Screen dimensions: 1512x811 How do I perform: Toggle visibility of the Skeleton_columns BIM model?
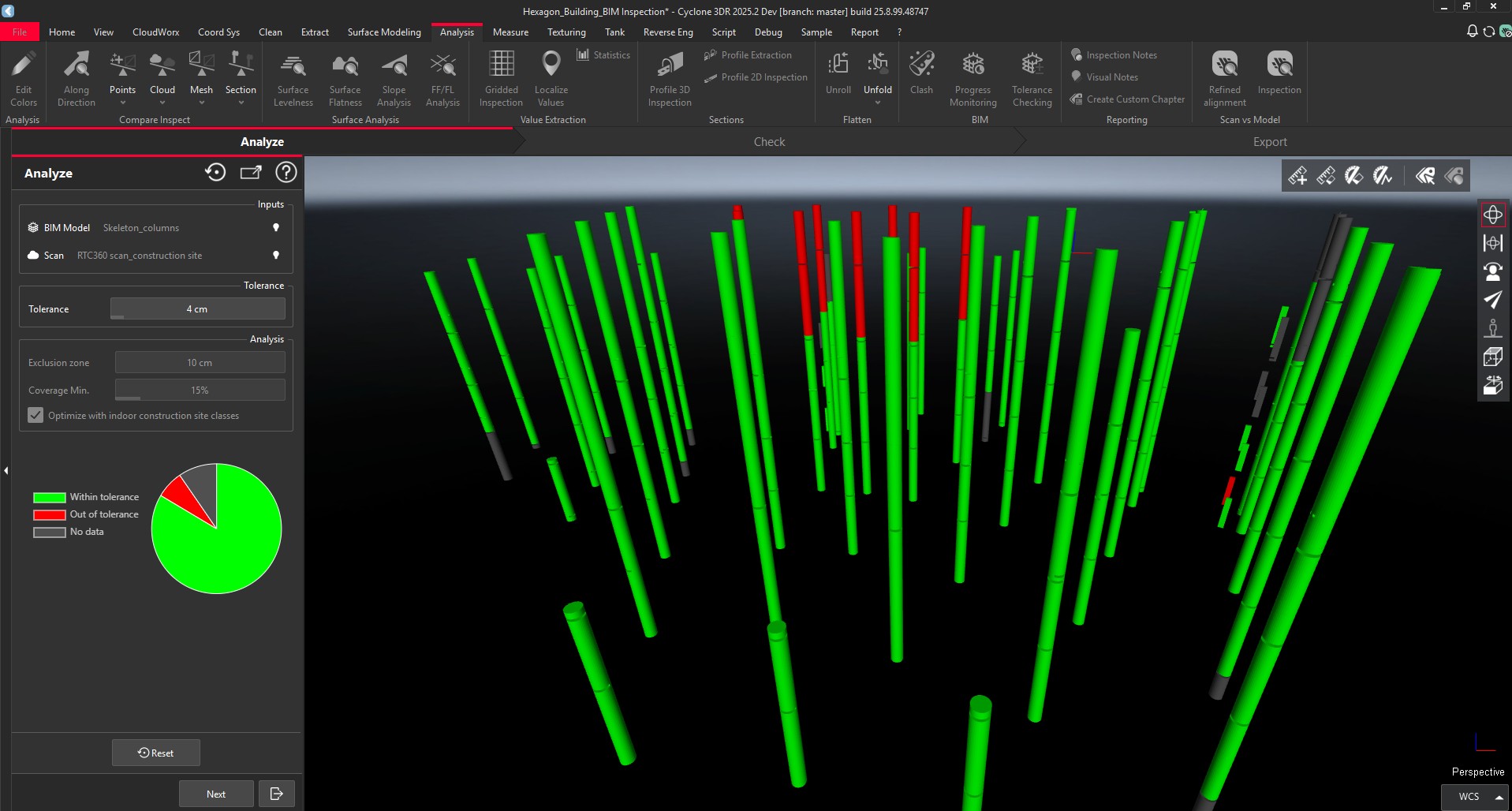[275, 227]
